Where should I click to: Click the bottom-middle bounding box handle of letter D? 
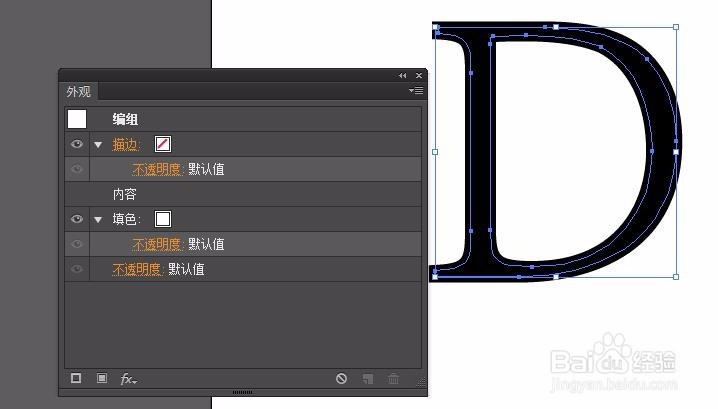tap(556, 277)
